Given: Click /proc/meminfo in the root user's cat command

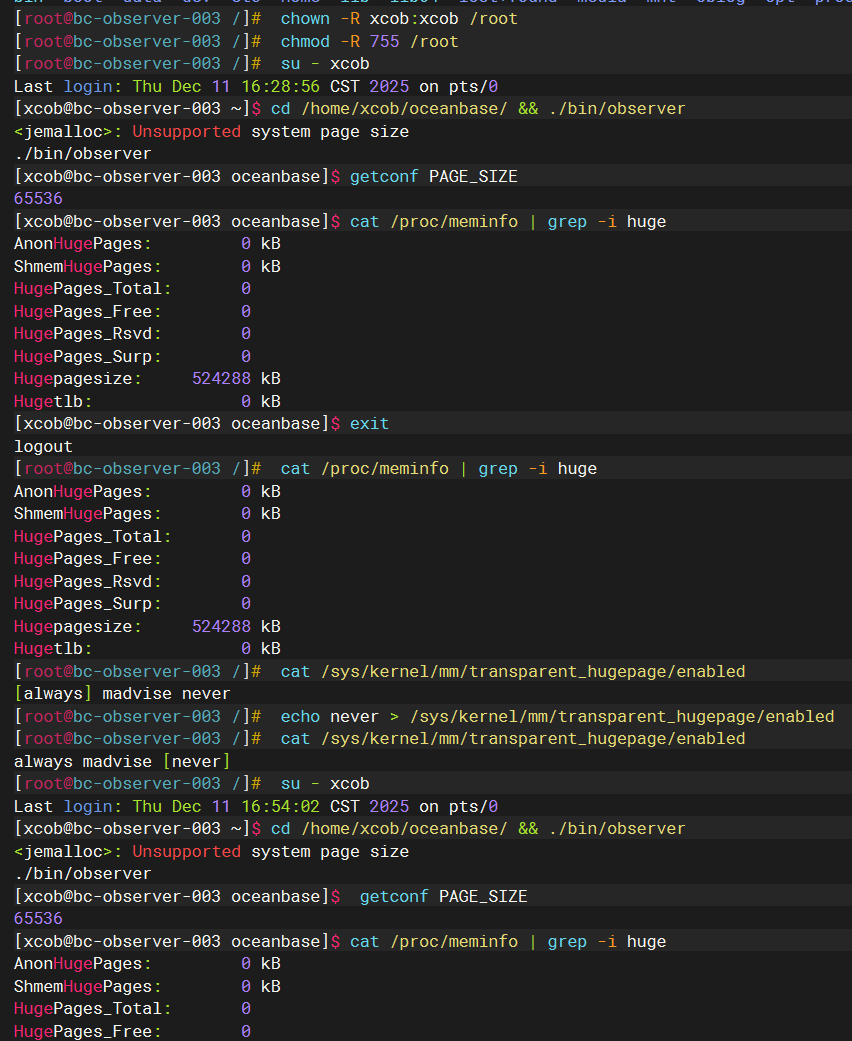Looking at the screenshot, I should click(x=384, y=468).
